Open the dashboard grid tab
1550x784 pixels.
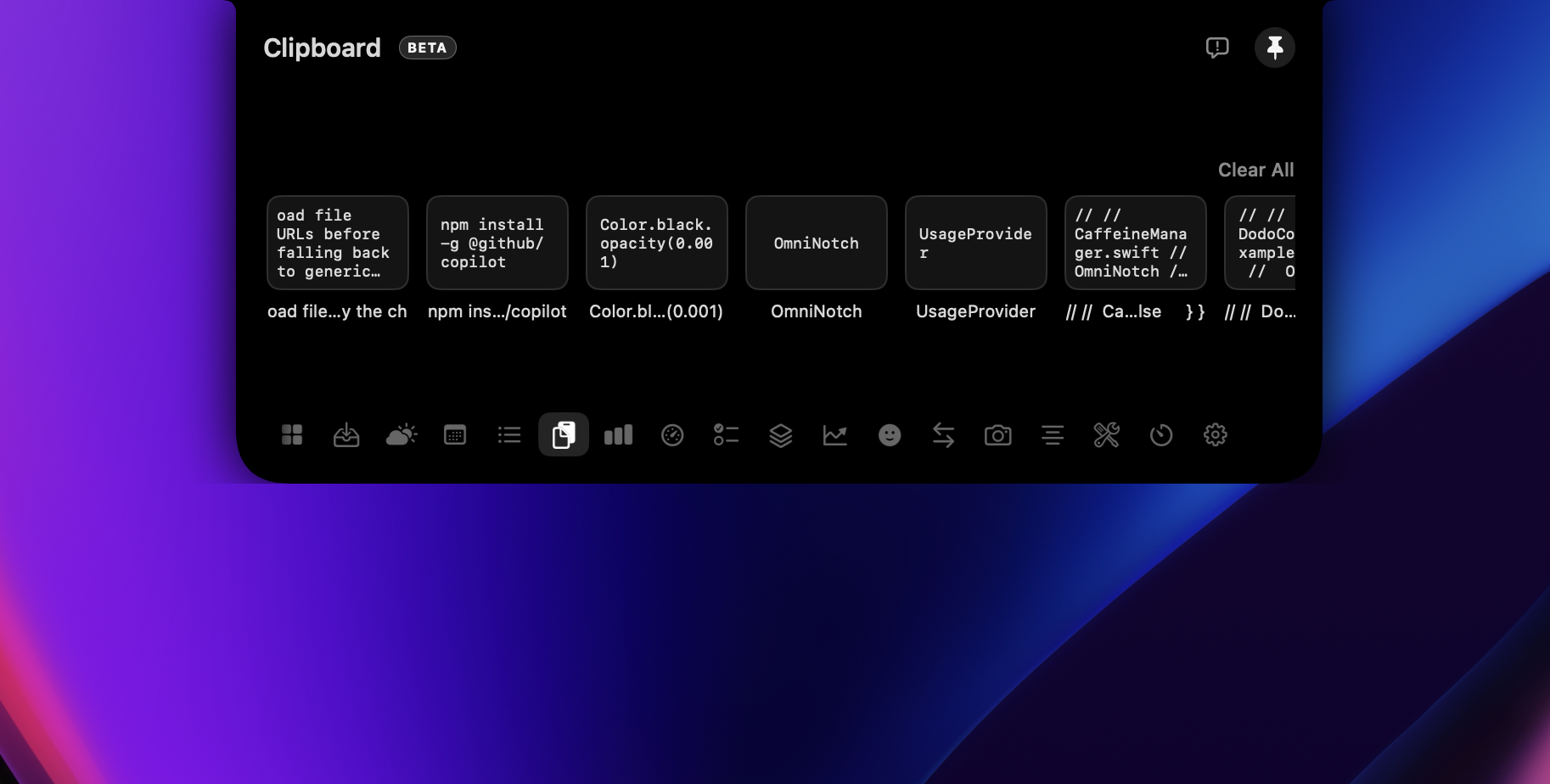click(292, 435)
